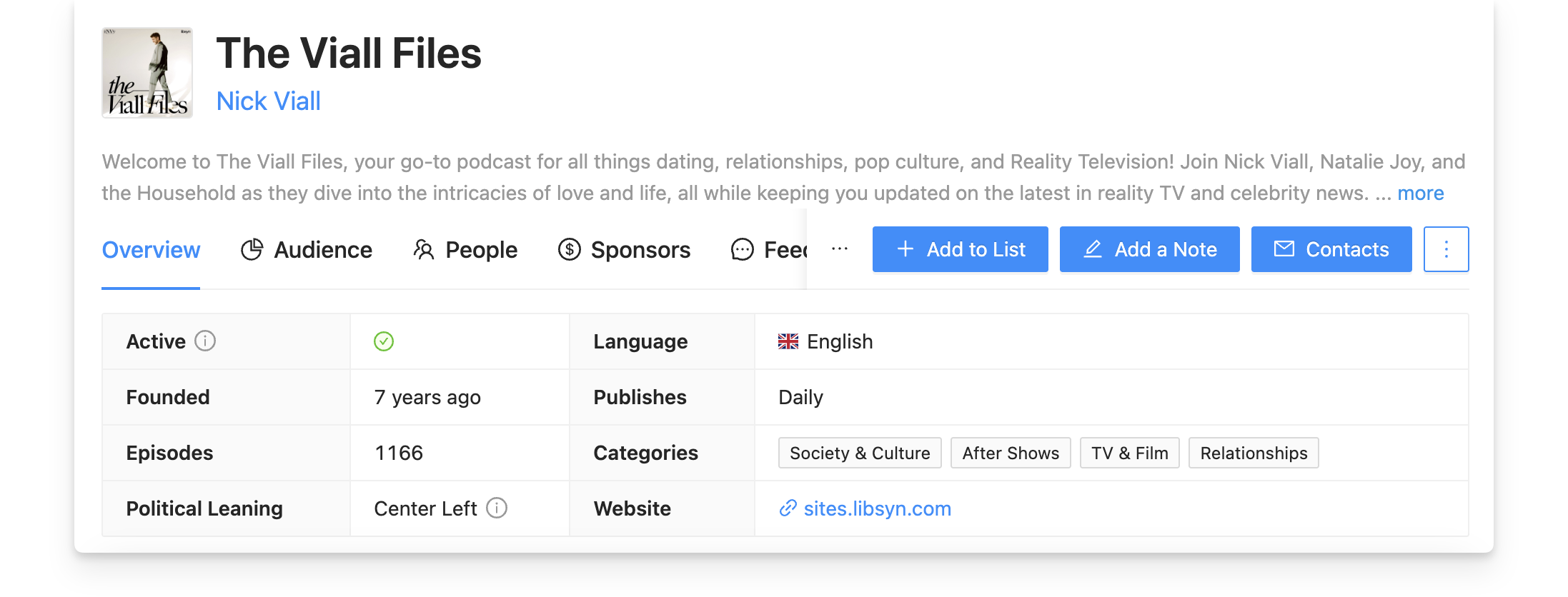Image resolution: width=1568 pixels, height=597 pixels.
Task: Click the plus icon in Add to List
Action: click(905, 249)
